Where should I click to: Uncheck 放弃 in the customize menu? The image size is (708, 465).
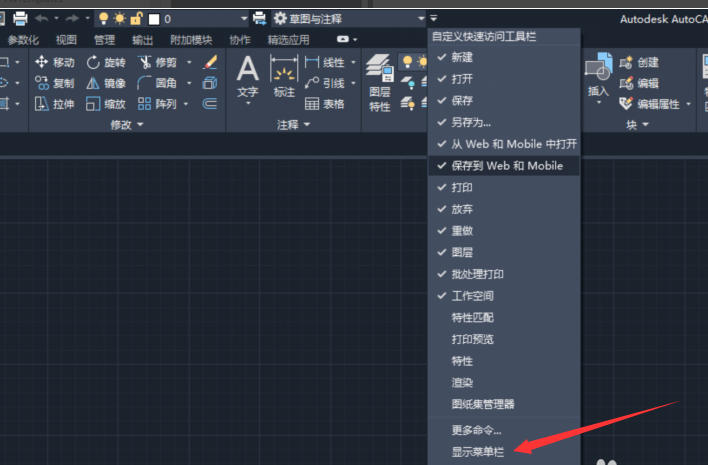[503, 209]
